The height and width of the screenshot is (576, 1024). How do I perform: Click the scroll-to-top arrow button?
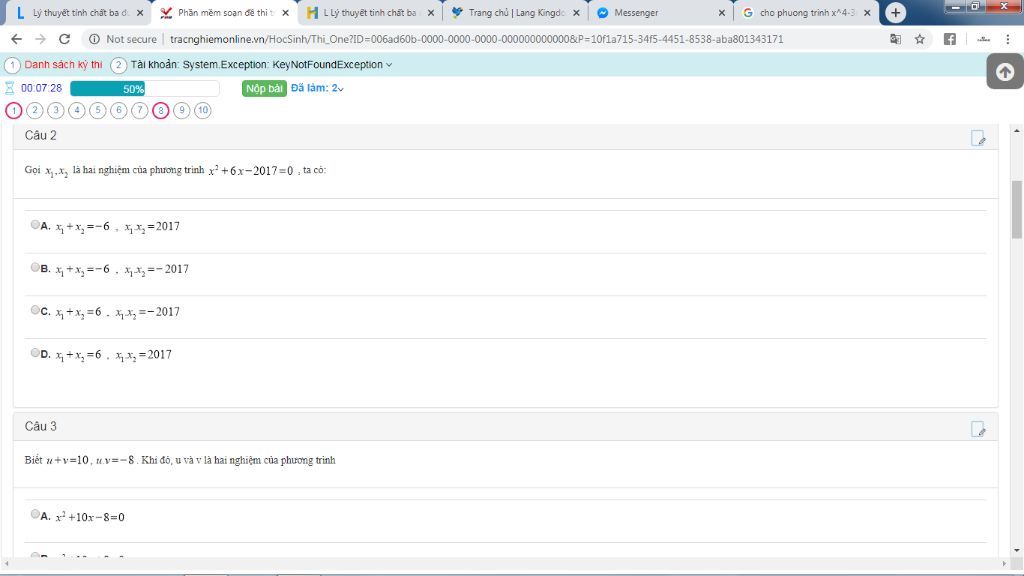[1004, 72]
